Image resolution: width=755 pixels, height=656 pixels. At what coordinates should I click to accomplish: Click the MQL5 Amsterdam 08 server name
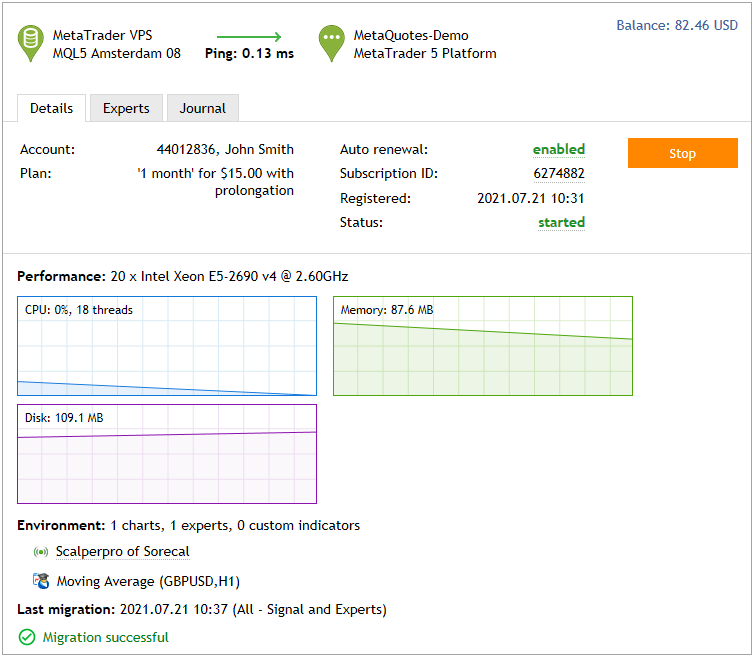[x=117, y=53]
